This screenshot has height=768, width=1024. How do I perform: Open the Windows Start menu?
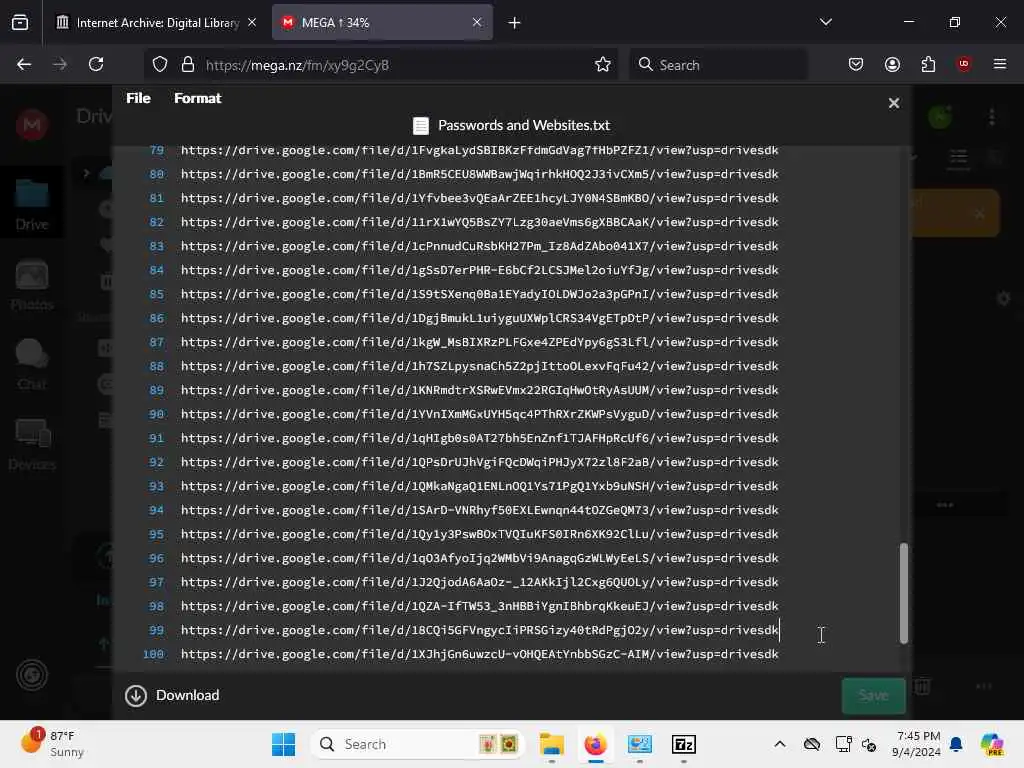[x=283, y=744]
